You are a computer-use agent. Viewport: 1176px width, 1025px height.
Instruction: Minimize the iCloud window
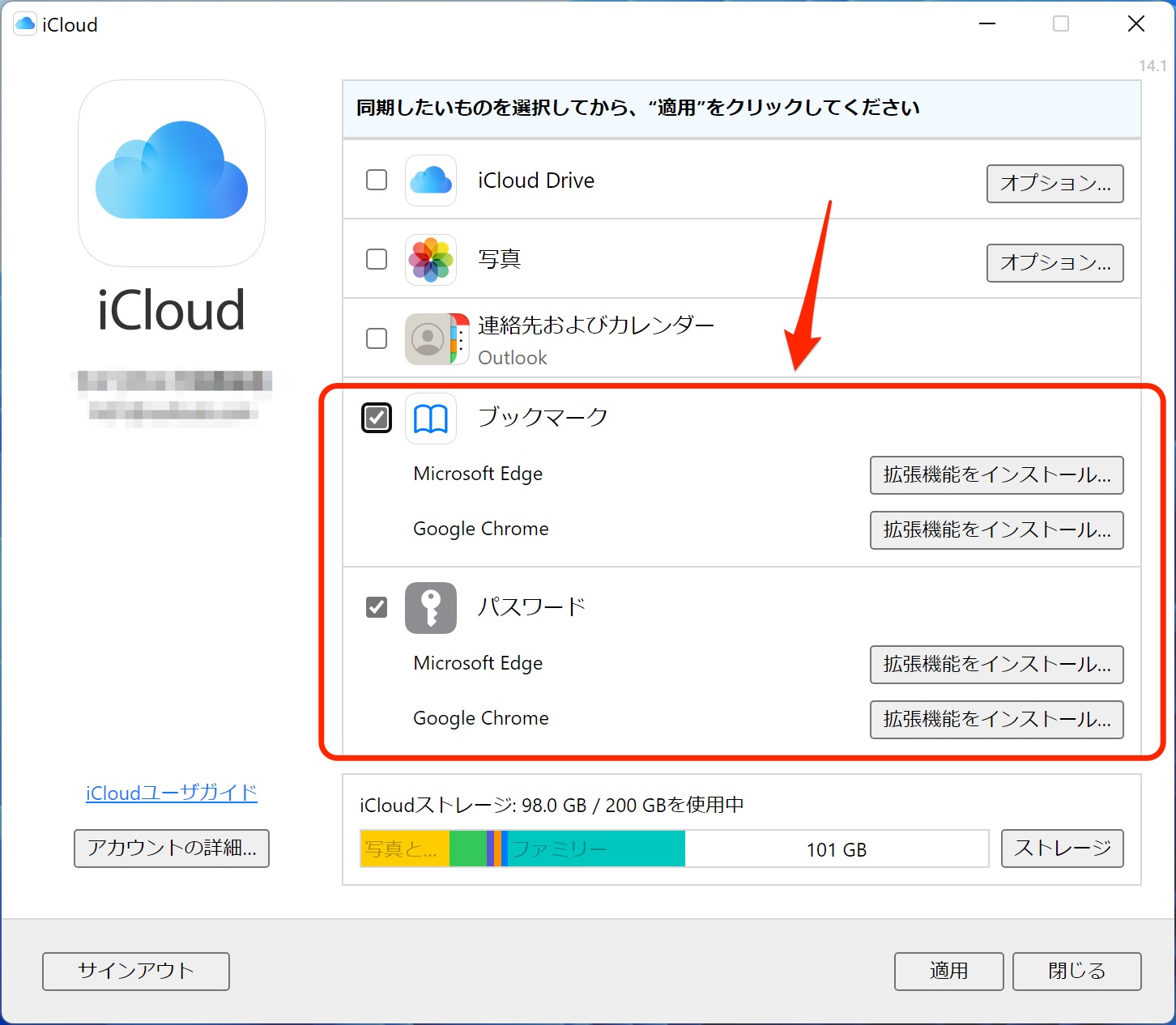click(x=987, y=24)
